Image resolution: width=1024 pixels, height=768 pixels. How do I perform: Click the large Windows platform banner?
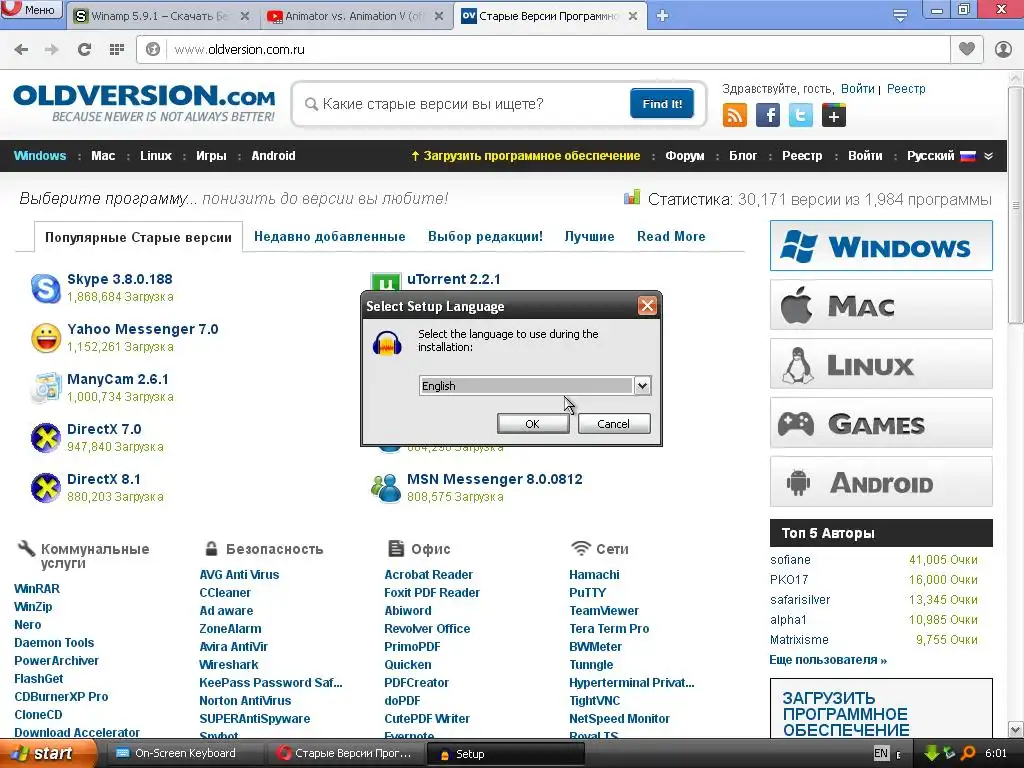point(881,246)
